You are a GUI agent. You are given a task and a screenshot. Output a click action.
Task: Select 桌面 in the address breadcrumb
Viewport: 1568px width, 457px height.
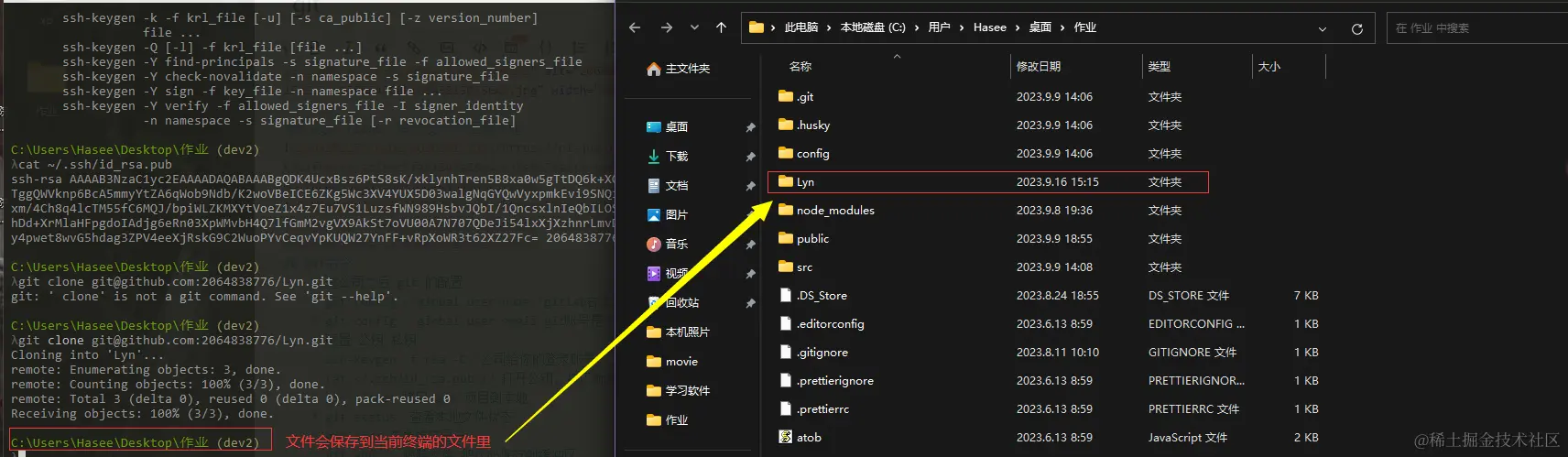tap(1040, 27)
